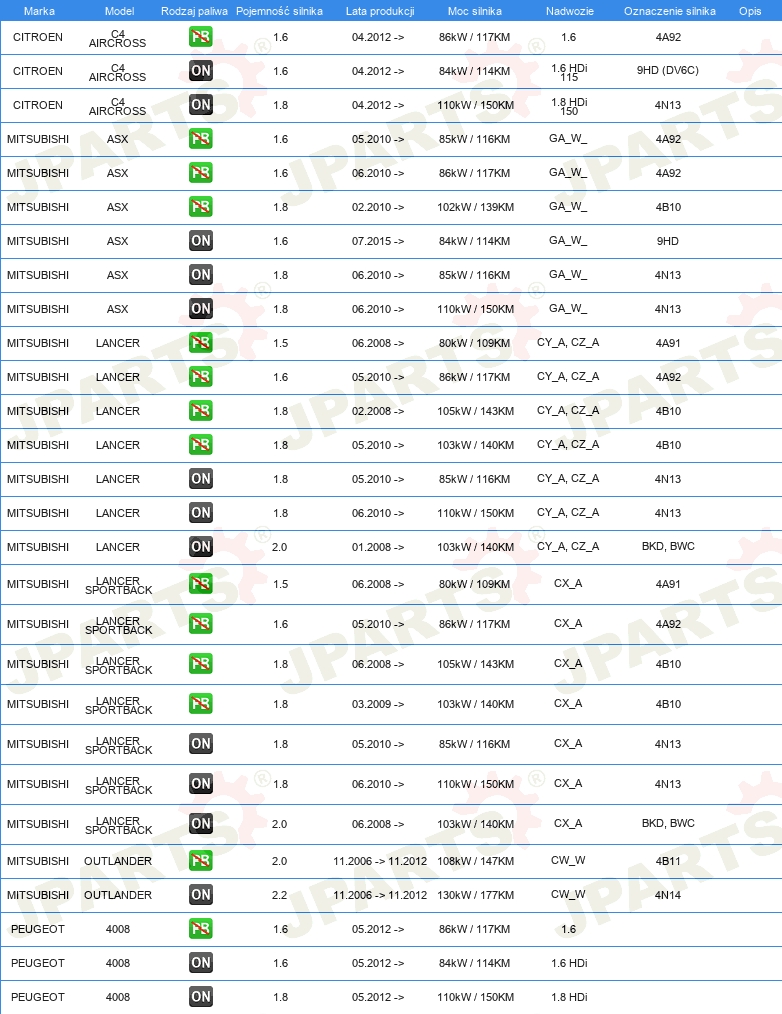This screenshot has height=1014, width=782.
Task: Click ON diesel icon in Citroen 9HD (DV6C) row
Action: click(201, 70)
